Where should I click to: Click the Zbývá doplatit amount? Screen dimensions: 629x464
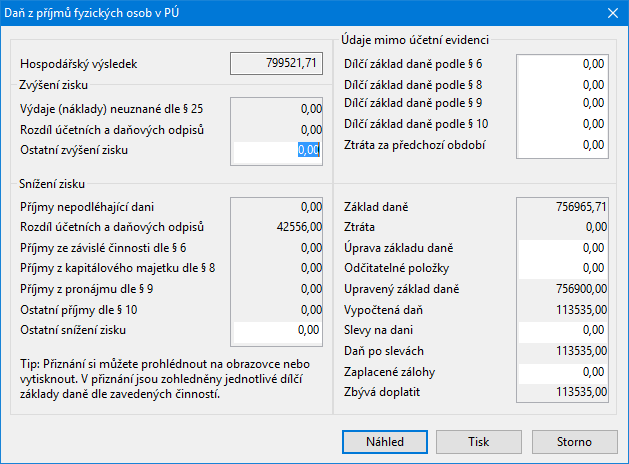(x=581, y=392)
